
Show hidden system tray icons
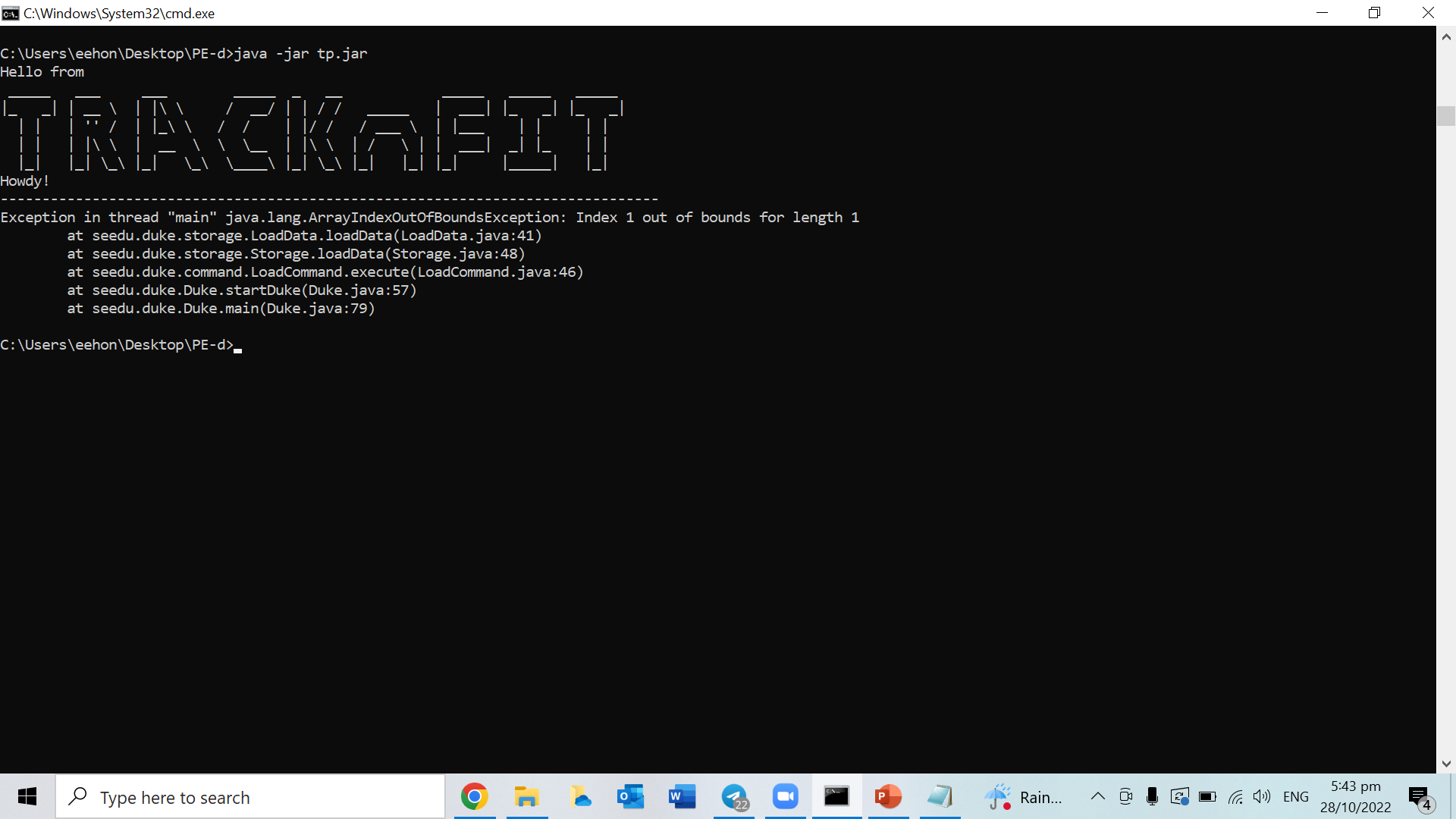1097,796
